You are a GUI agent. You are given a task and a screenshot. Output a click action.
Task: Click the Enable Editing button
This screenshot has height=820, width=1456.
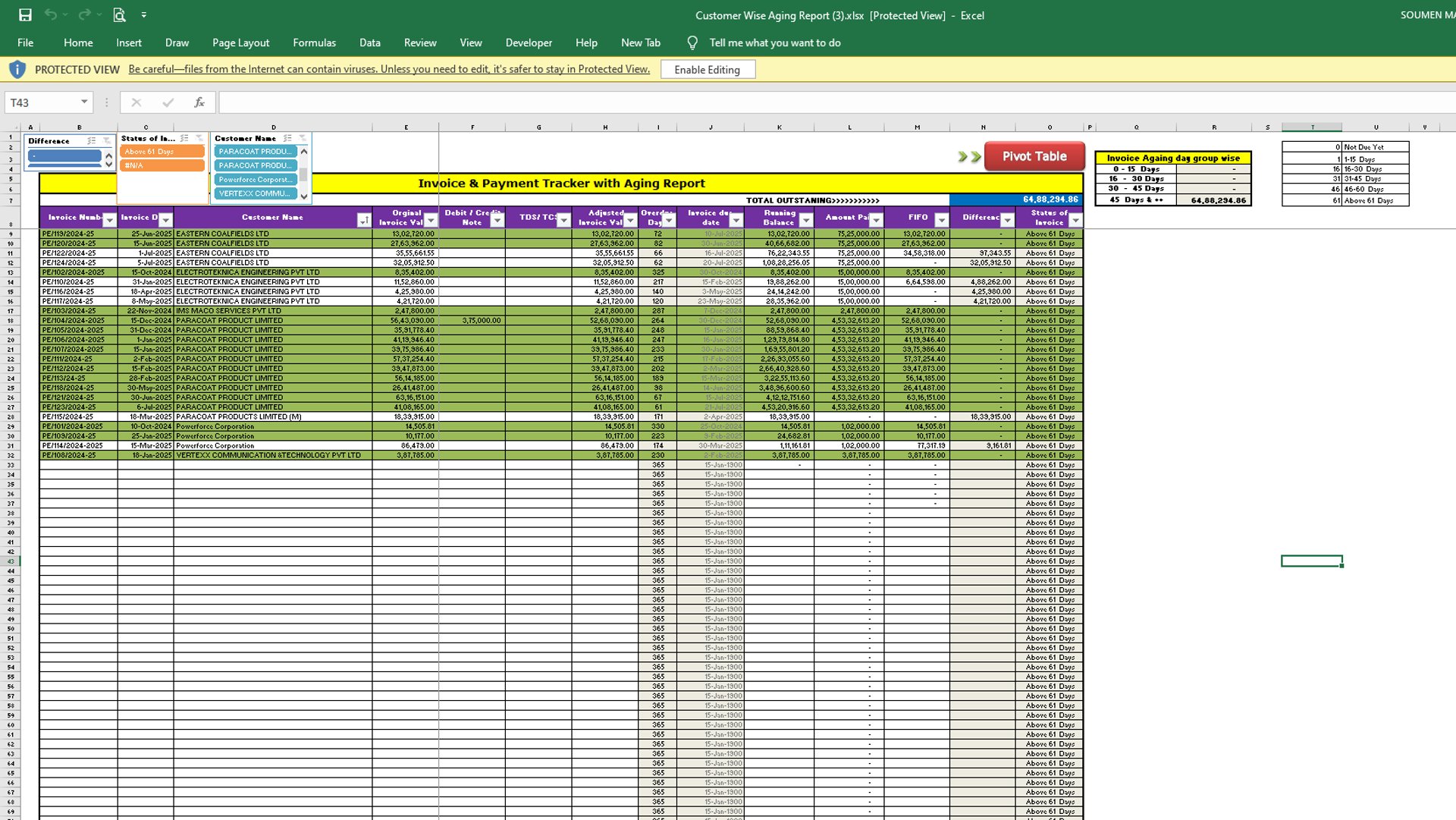(x=707, y=70)
